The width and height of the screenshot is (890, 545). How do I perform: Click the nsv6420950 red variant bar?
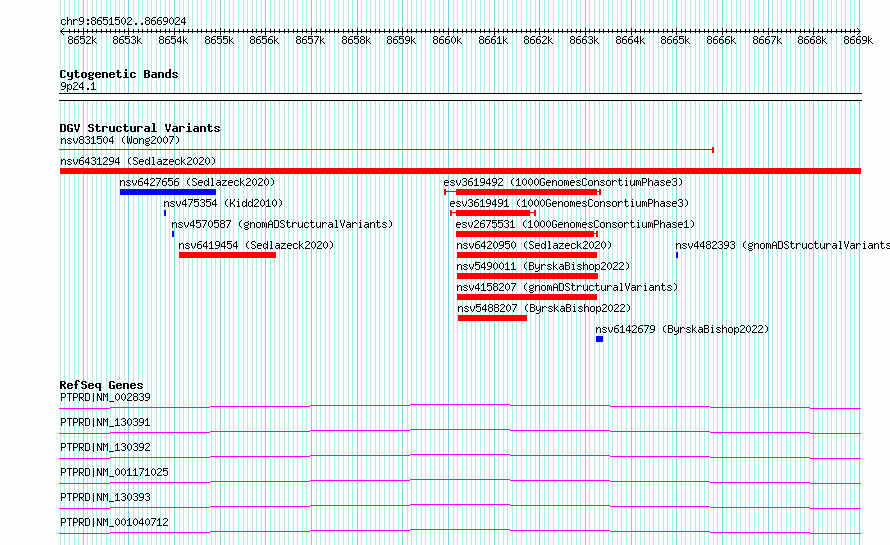(527, 255)
